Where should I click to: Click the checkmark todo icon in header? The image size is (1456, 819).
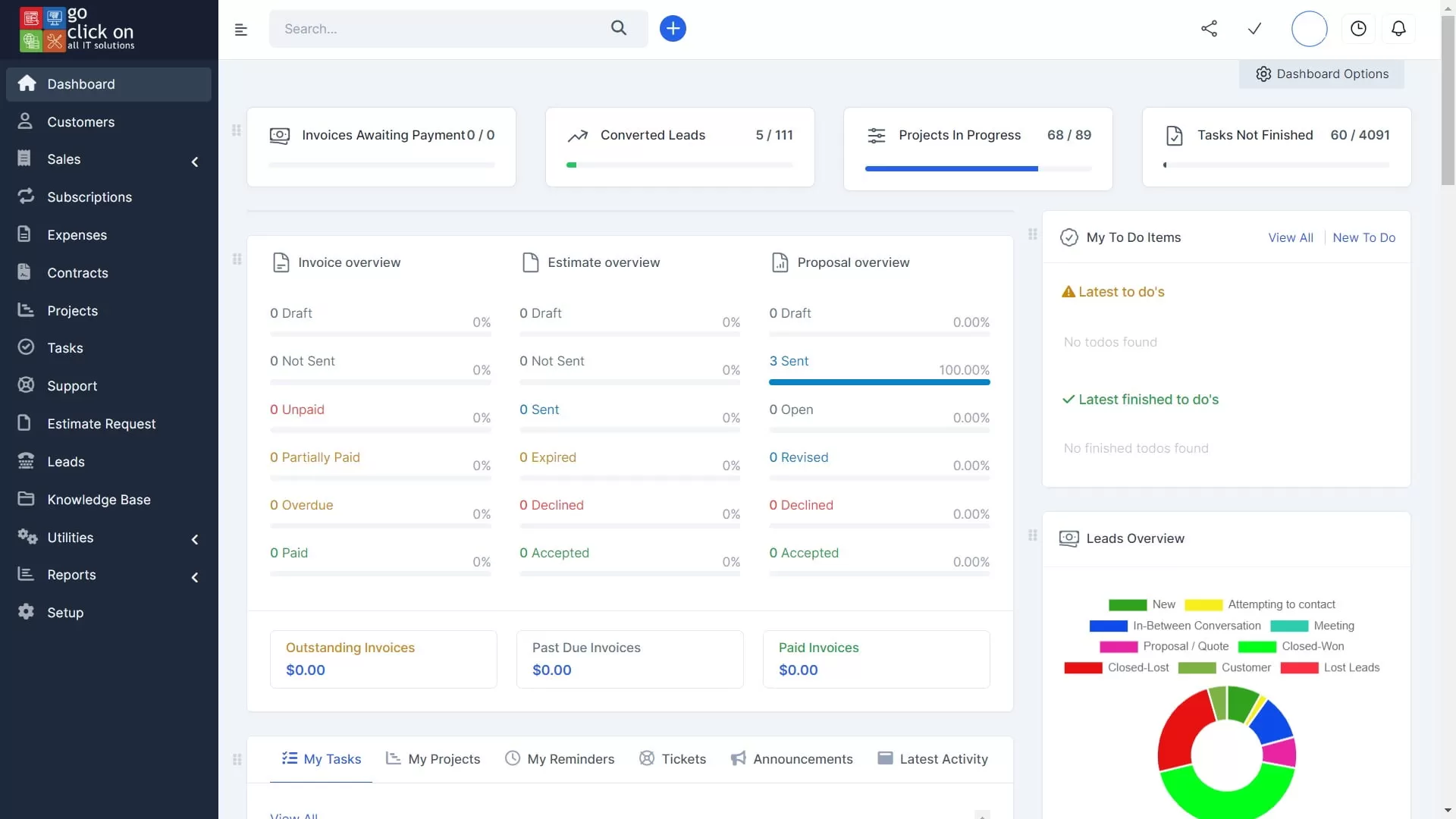tap(1255, 29)
